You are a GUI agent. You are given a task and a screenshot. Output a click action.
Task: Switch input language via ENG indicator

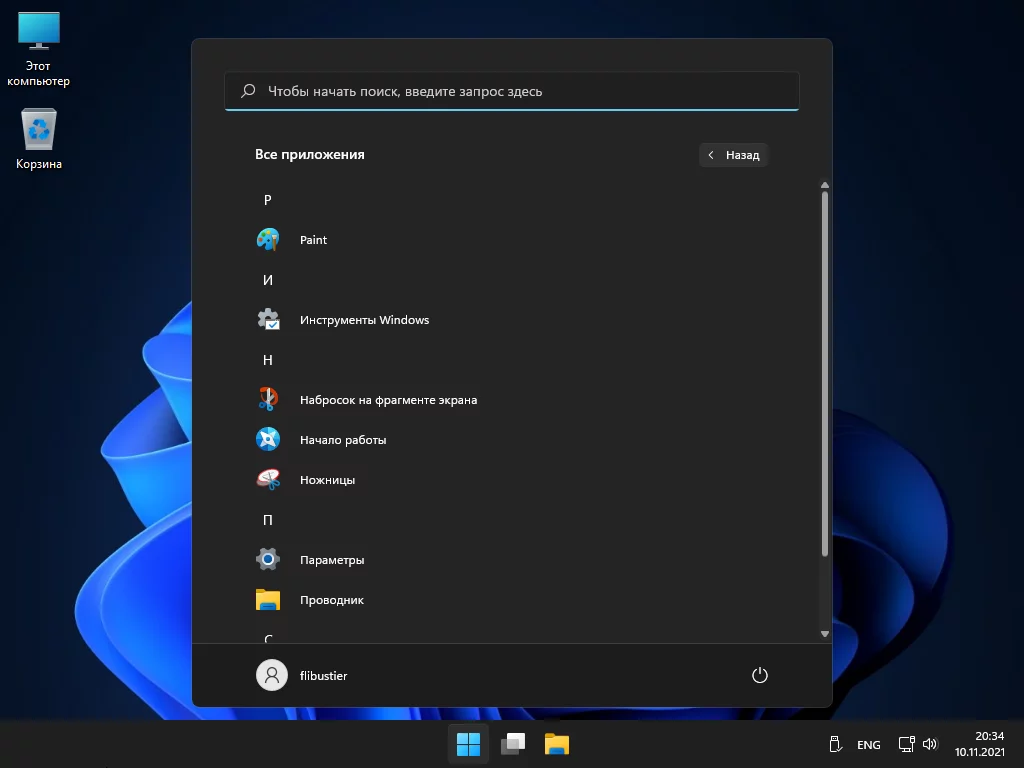pos(868,745)
